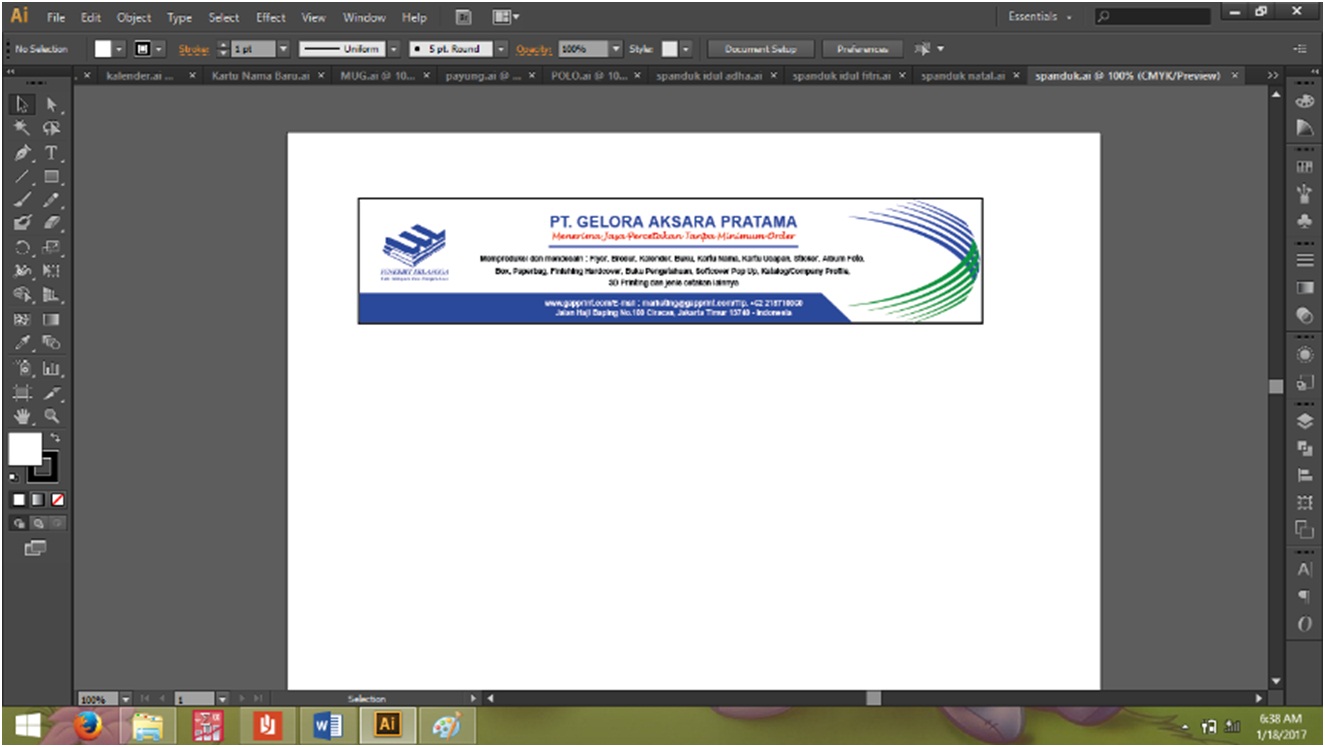This screenshot has width=1325, height=747.
Task: Enable Draw Behind mode
Action: [x=38, y=523]
